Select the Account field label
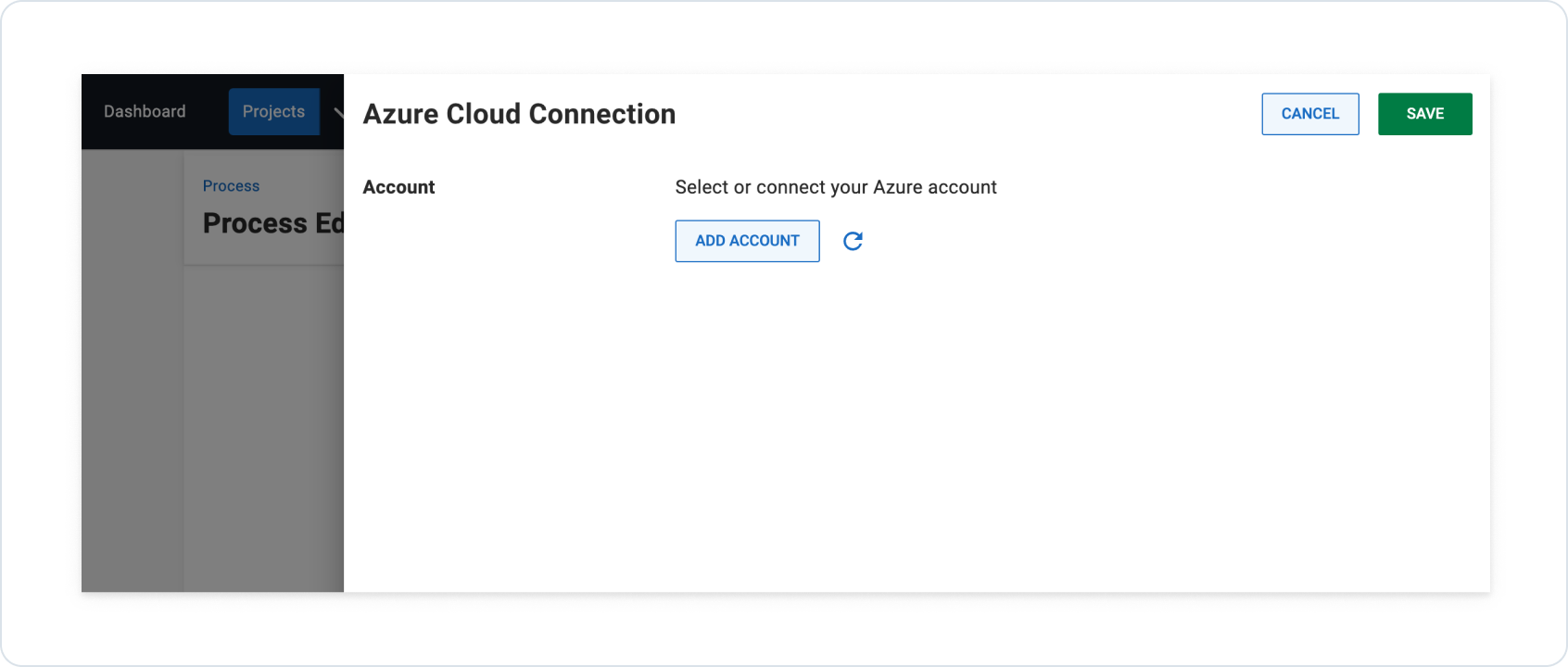 click(398, 187)
